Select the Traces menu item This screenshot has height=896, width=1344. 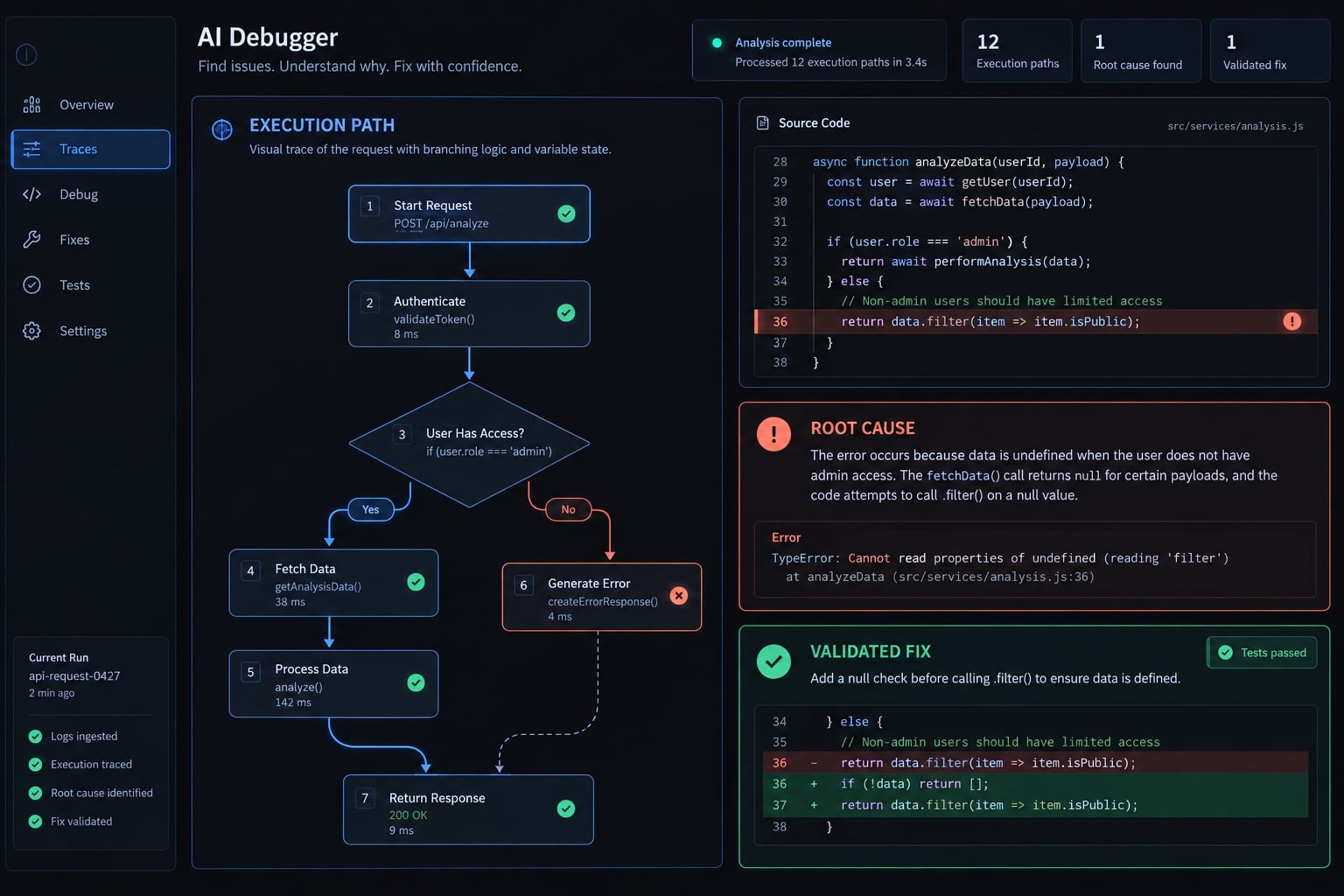(91, 150)
